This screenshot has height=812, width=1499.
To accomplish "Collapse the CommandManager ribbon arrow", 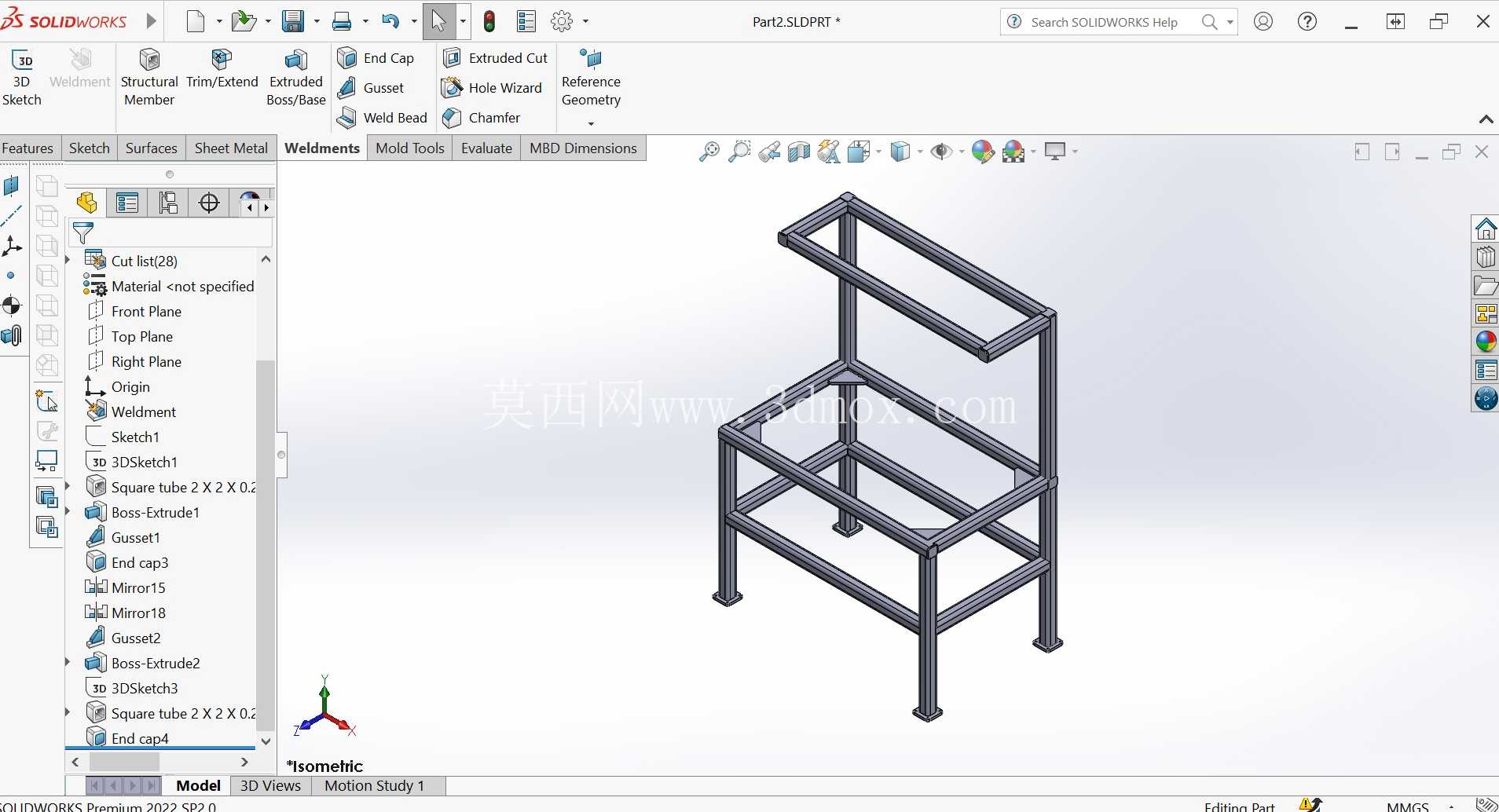I will coord(1486,119).
